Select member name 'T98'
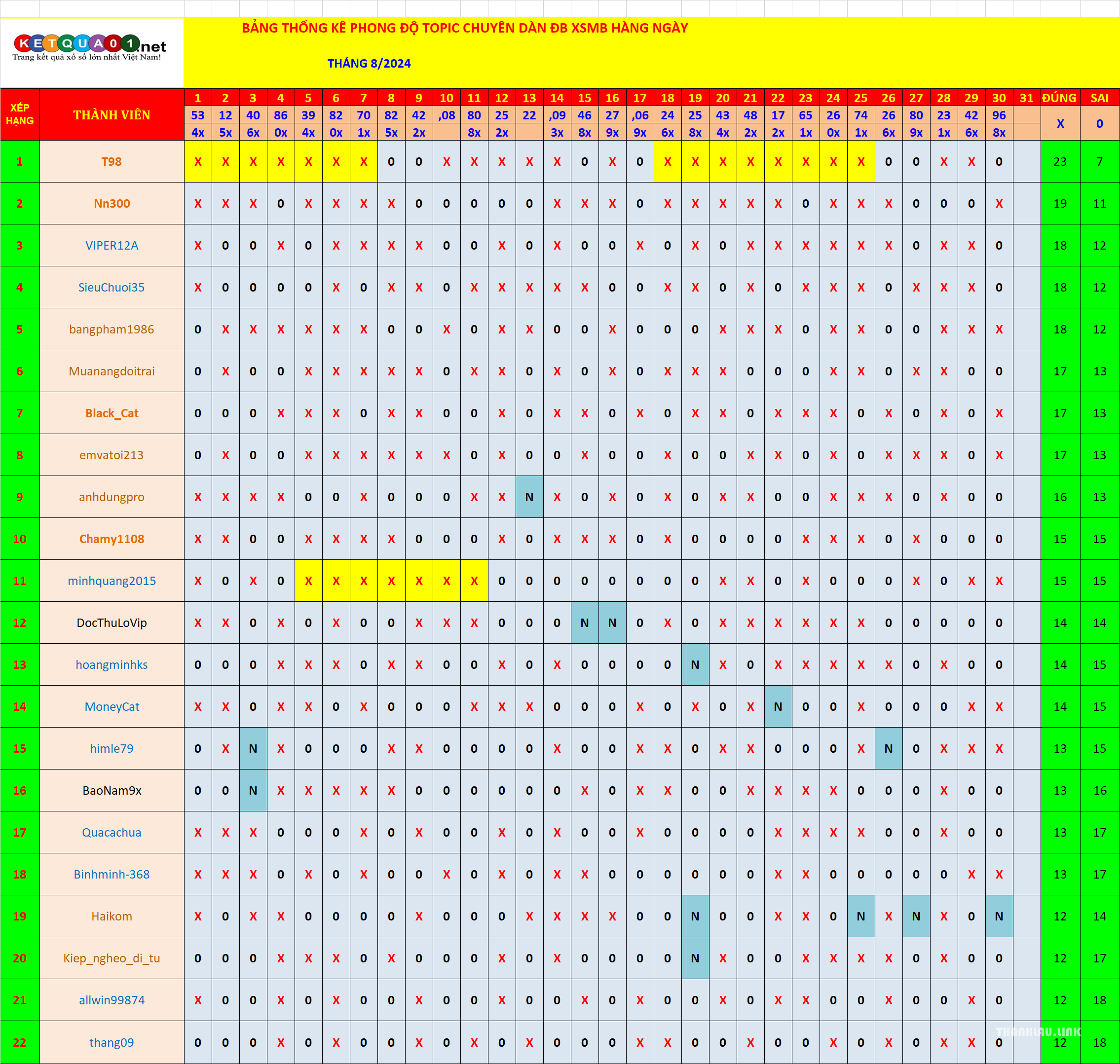 112,162
